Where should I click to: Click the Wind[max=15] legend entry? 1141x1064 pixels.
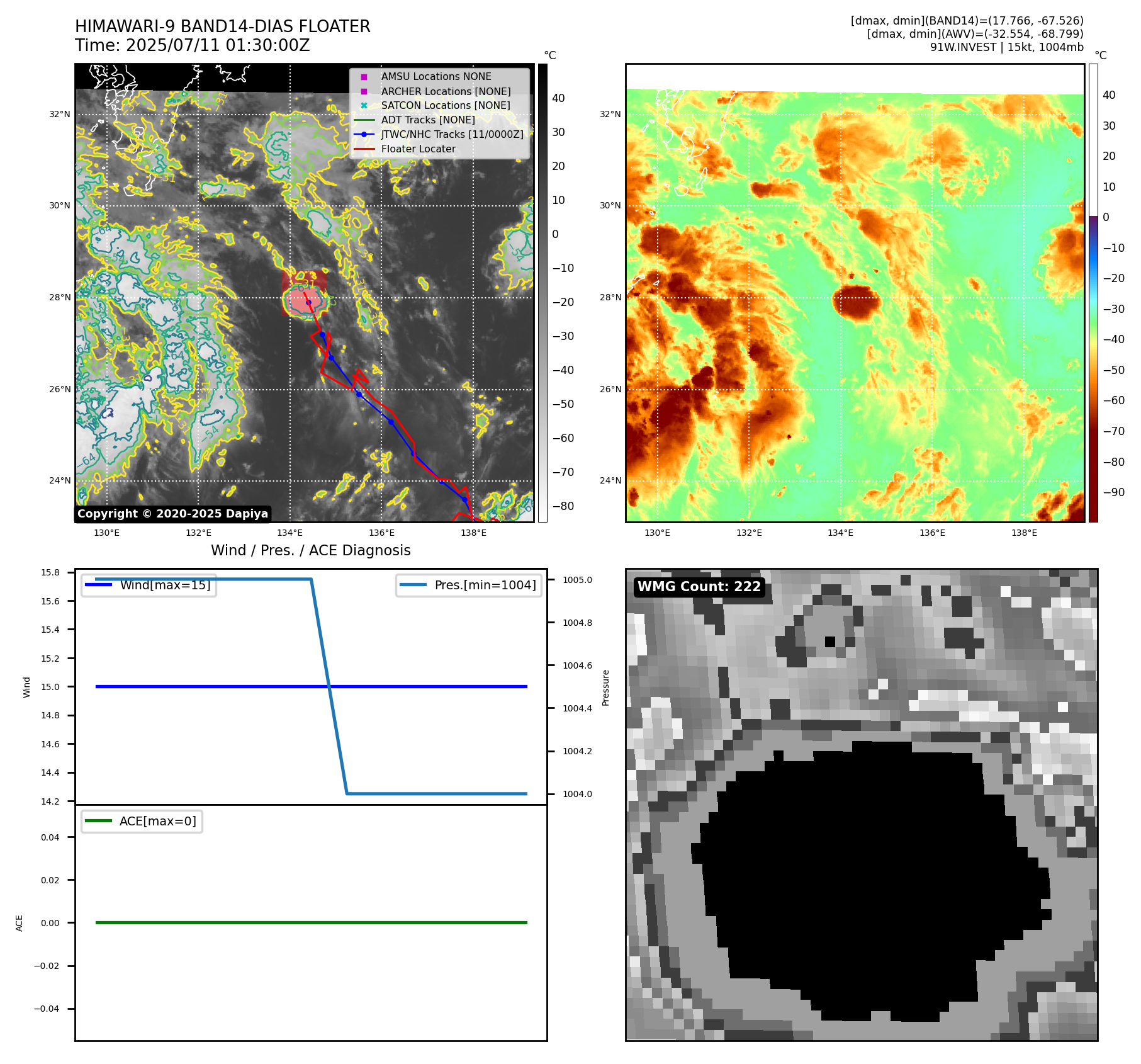click(149, 585)
